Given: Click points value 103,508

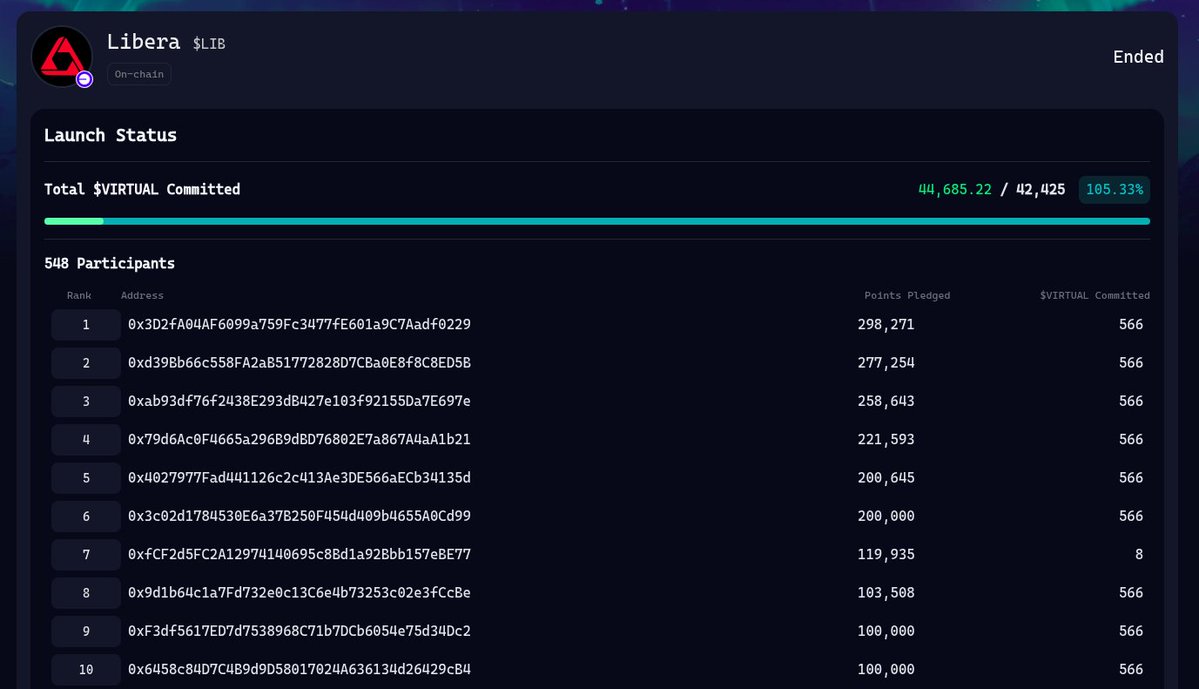Looking at the screenshot, I should pyautogui.click(x=885, y=593).
